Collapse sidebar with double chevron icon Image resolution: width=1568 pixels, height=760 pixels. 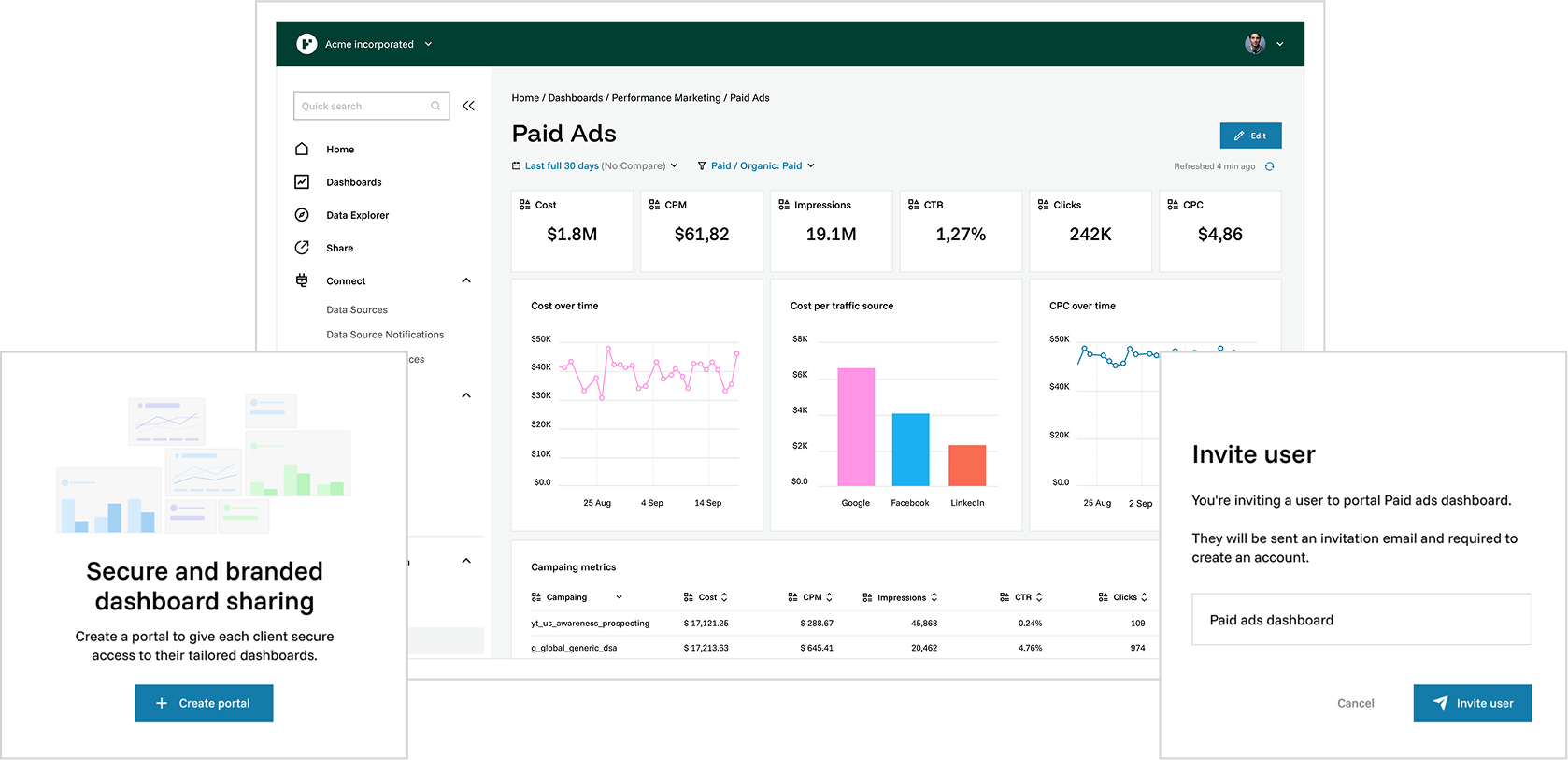pyautogui.click(x=468, y=106)
